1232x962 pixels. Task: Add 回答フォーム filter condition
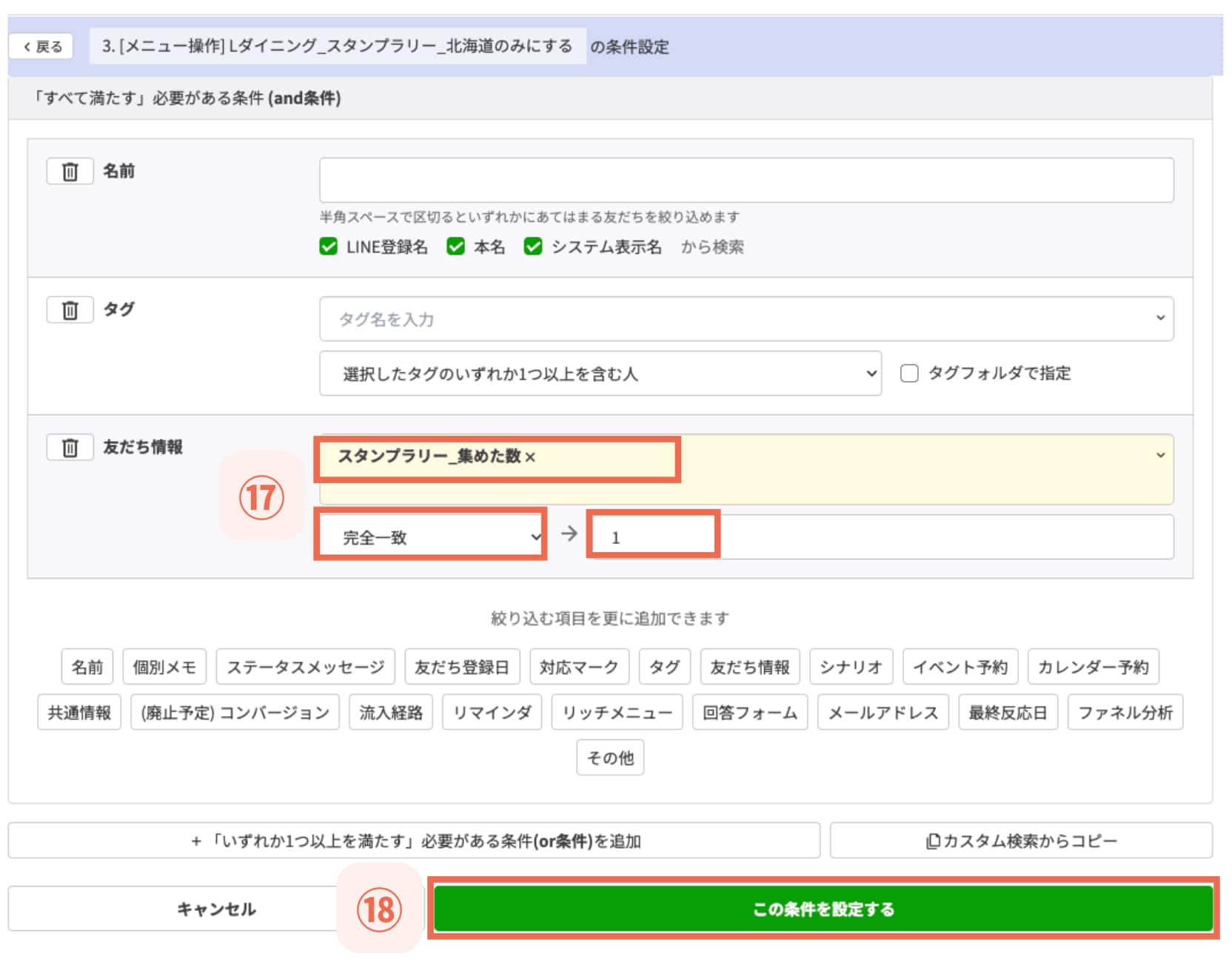coord(750,712)
